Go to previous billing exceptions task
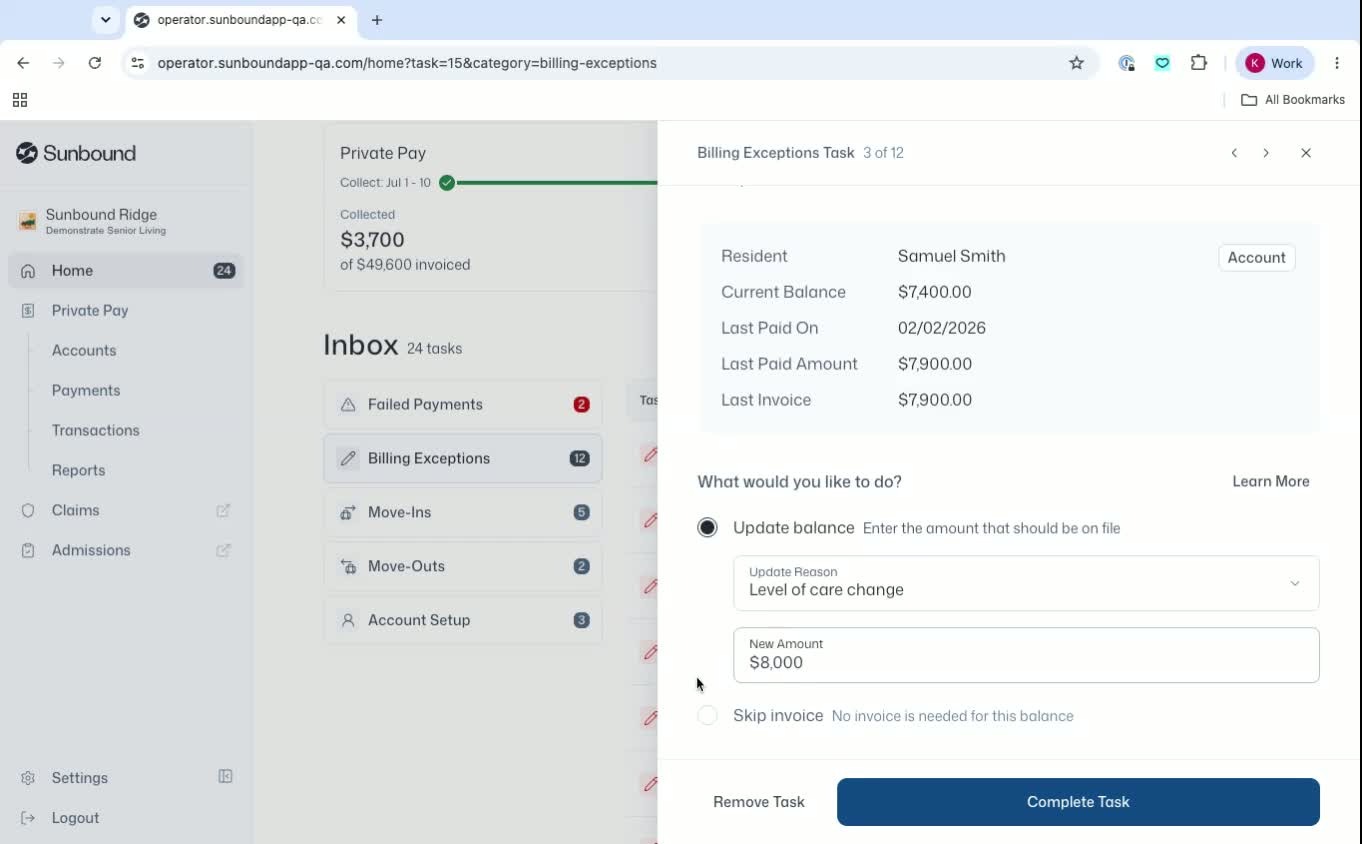Viewport: 1362px width, 844px height. tap(1234, 153)
